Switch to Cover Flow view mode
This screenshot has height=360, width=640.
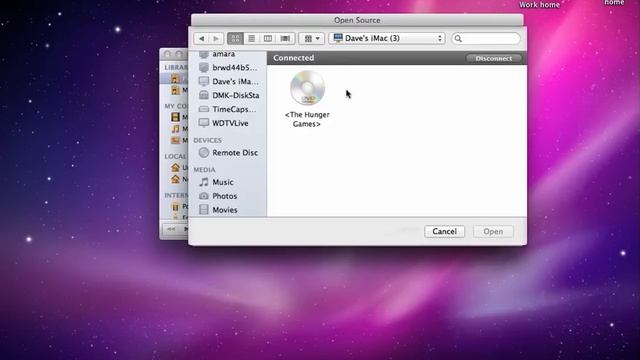(285, 38)
